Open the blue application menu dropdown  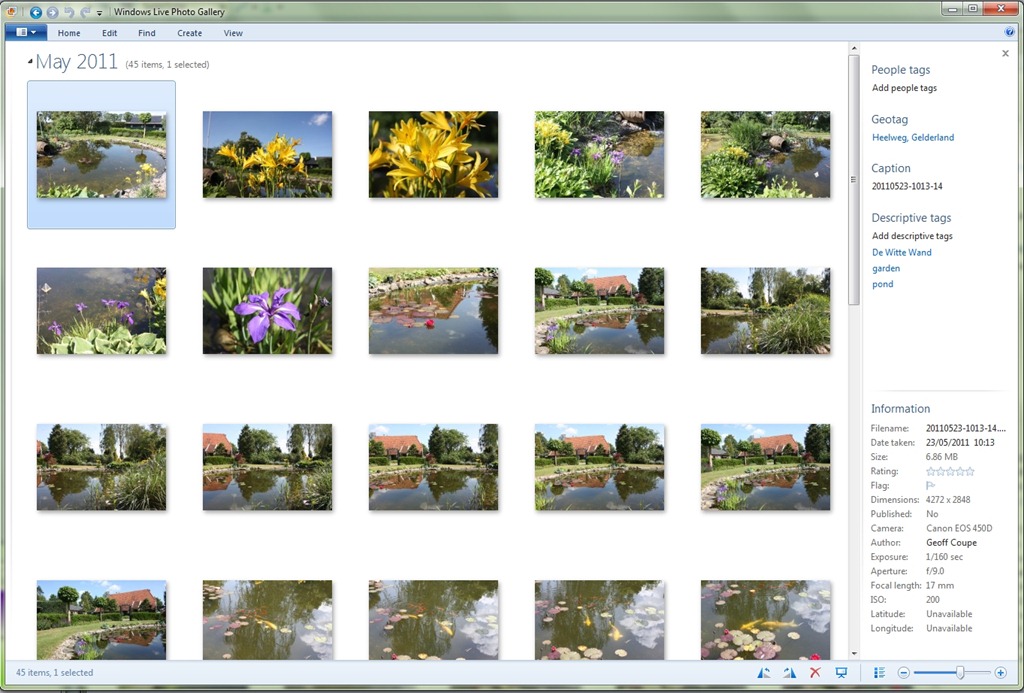tap(26, 33)
